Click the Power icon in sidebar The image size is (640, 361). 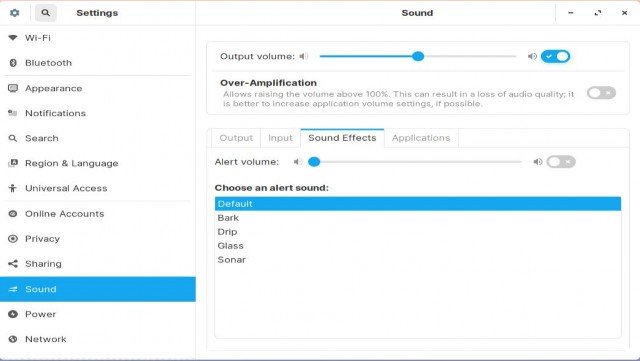(x=13, y=314)
